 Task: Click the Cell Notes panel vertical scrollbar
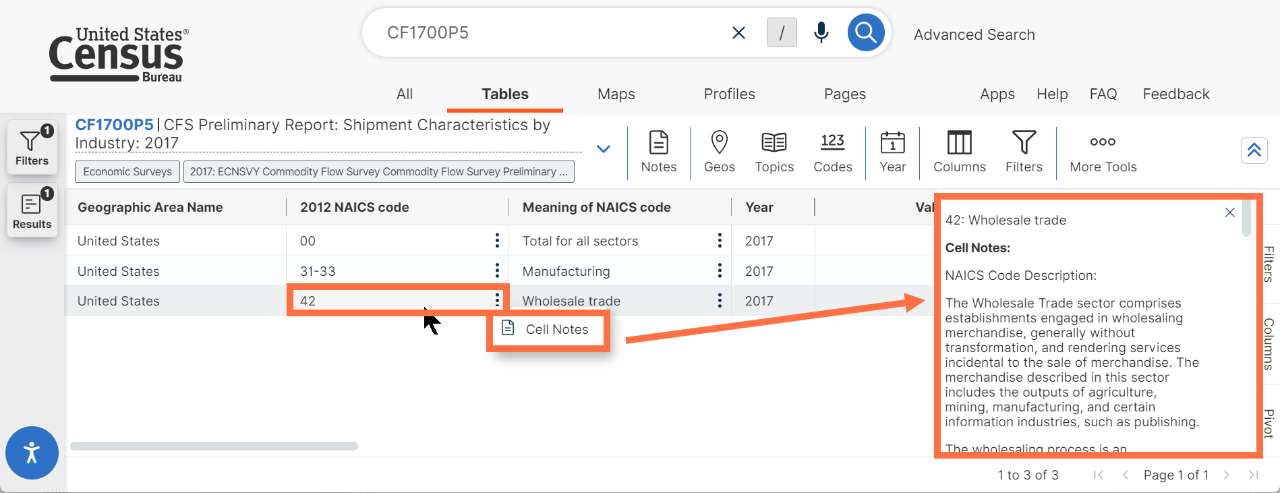point(1246,219)
